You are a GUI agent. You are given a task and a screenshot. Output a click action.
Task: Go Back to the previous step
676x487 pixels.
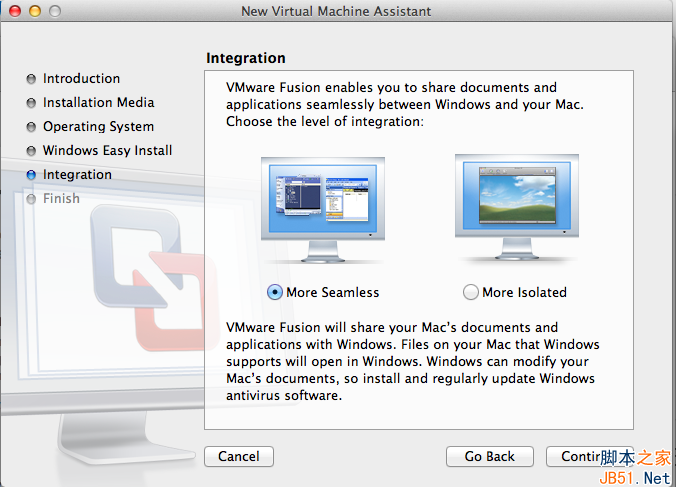490,456
